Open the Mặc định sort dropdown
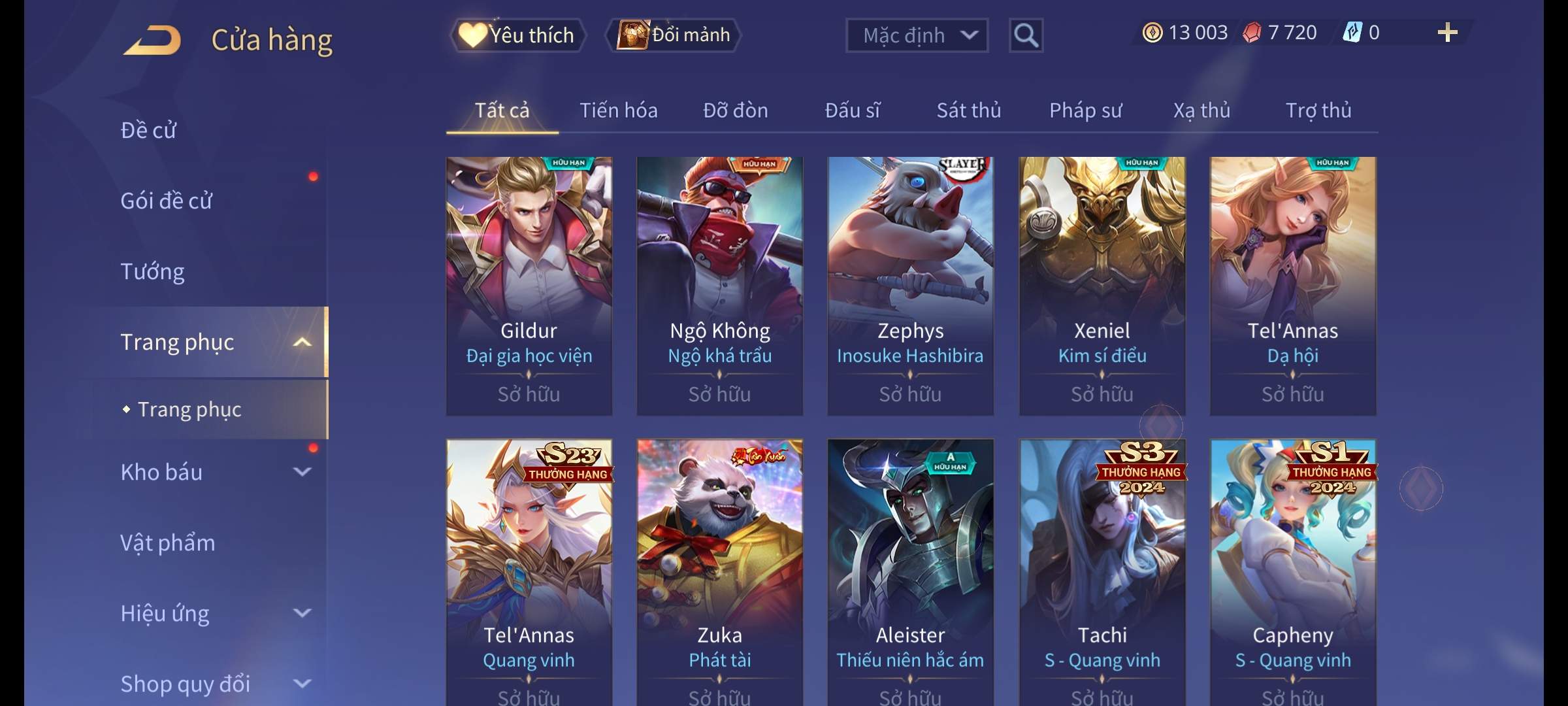Screen dimensions: 1568x706 (x=917, y=35)
